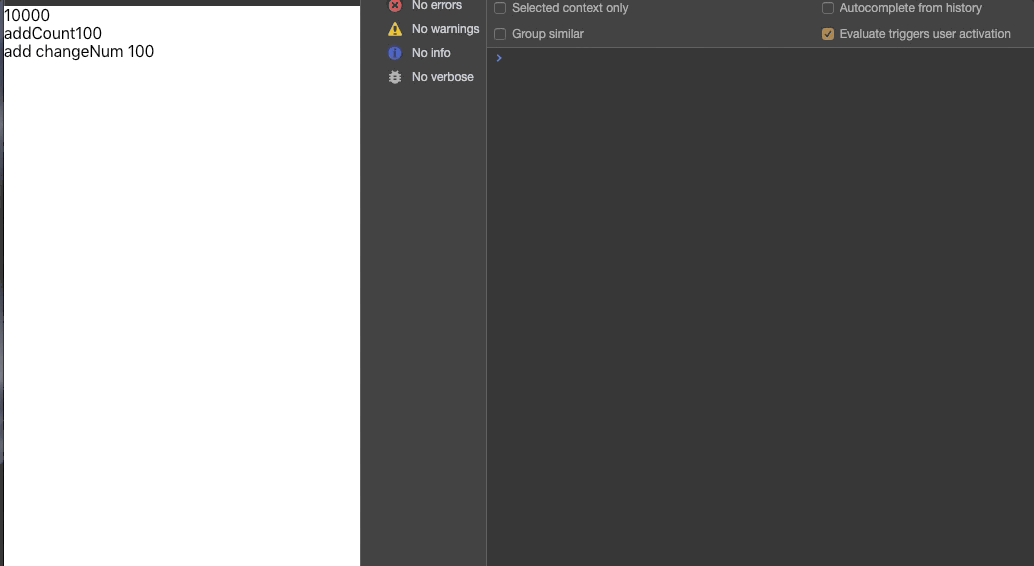The width and height of the screenshot is (1034, 566).
Task: Click the blue info circle icon
Action: pos(394,53)
